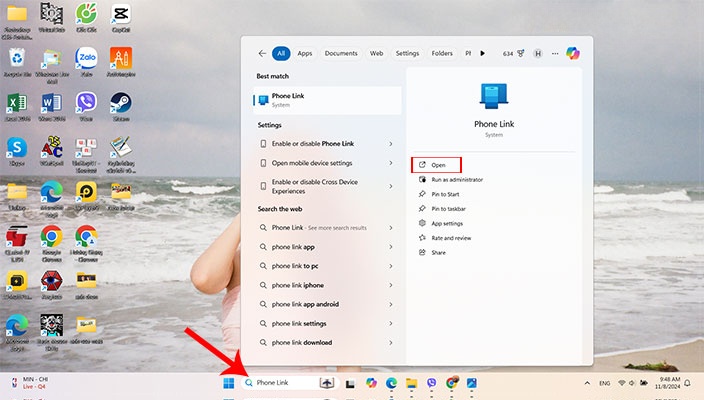Open Microsoft Edge from the taskbar
The image size is (704, 400).
pos(391,383)
